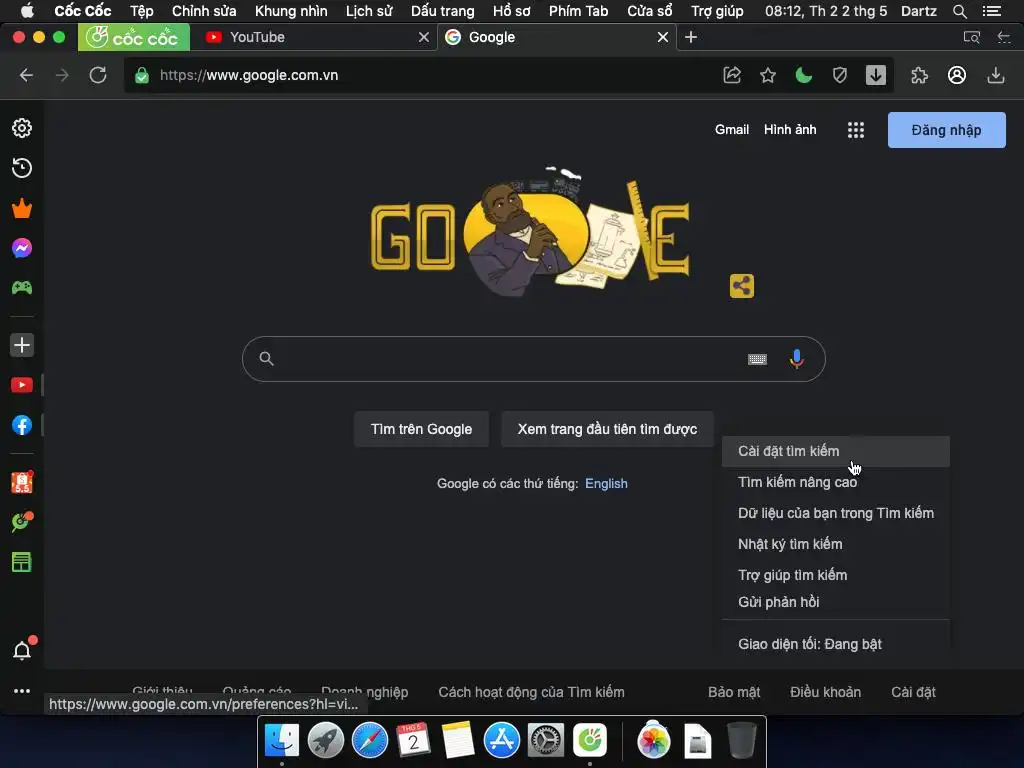The height and width of the screenshot is (768, 1024).
Task: Open Safari from the Dock
Action: point(370,741)
